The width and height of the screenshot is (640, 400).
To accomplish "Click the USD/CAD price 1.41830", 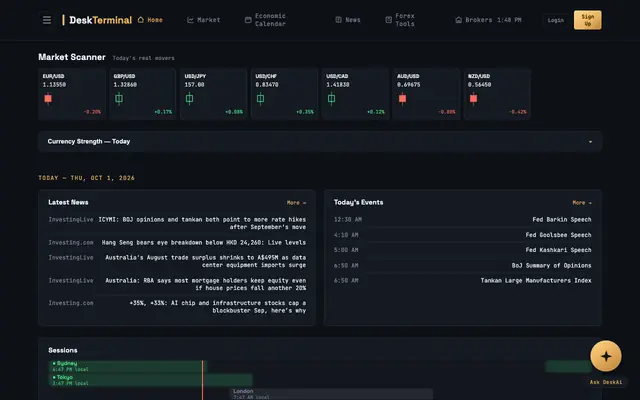I will tap(338, 84).
